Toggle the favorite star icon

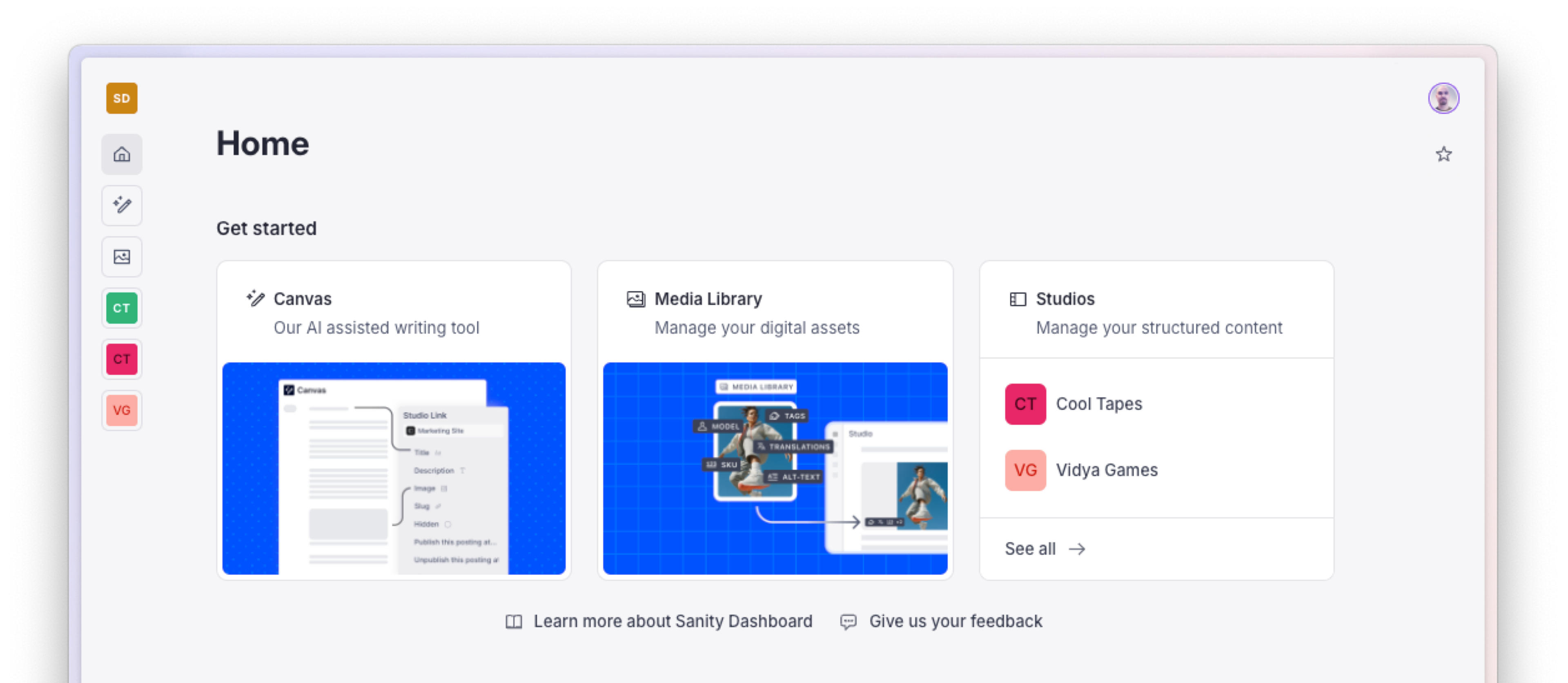coord(1443,155)
